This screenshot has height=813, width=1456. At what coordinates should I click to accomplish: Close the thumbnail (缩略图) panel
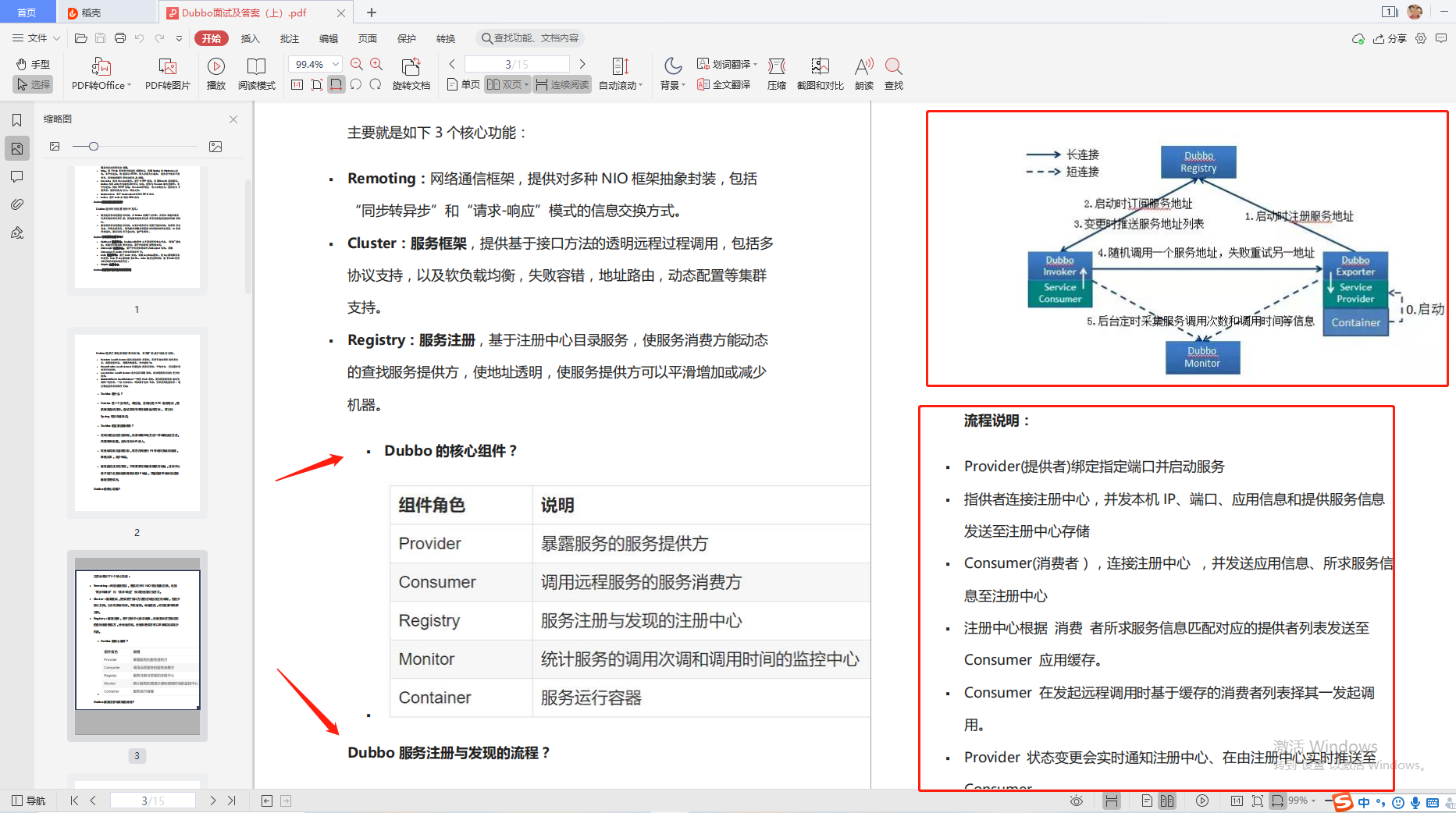coord(233,119)
